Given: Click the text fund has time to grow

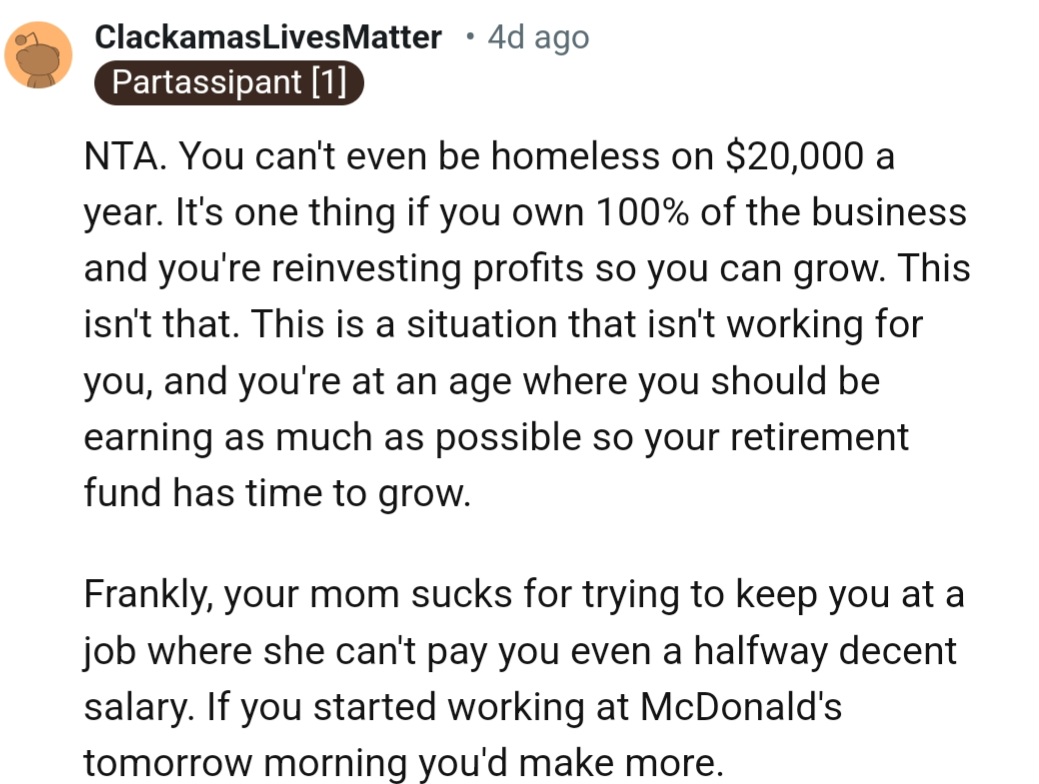Looking at the screenshot, I should point(276,494).
